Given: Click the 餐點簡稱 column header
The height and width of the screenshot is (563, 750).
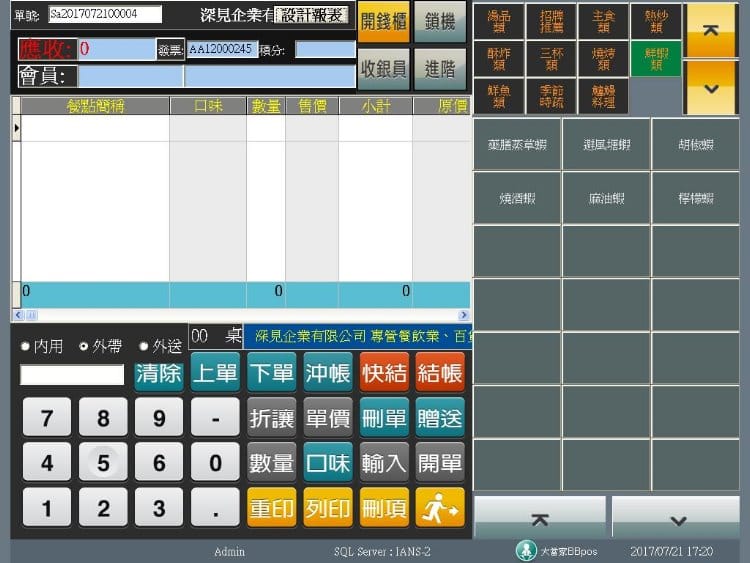Looking at the screenshot, I should pos(95,106).
